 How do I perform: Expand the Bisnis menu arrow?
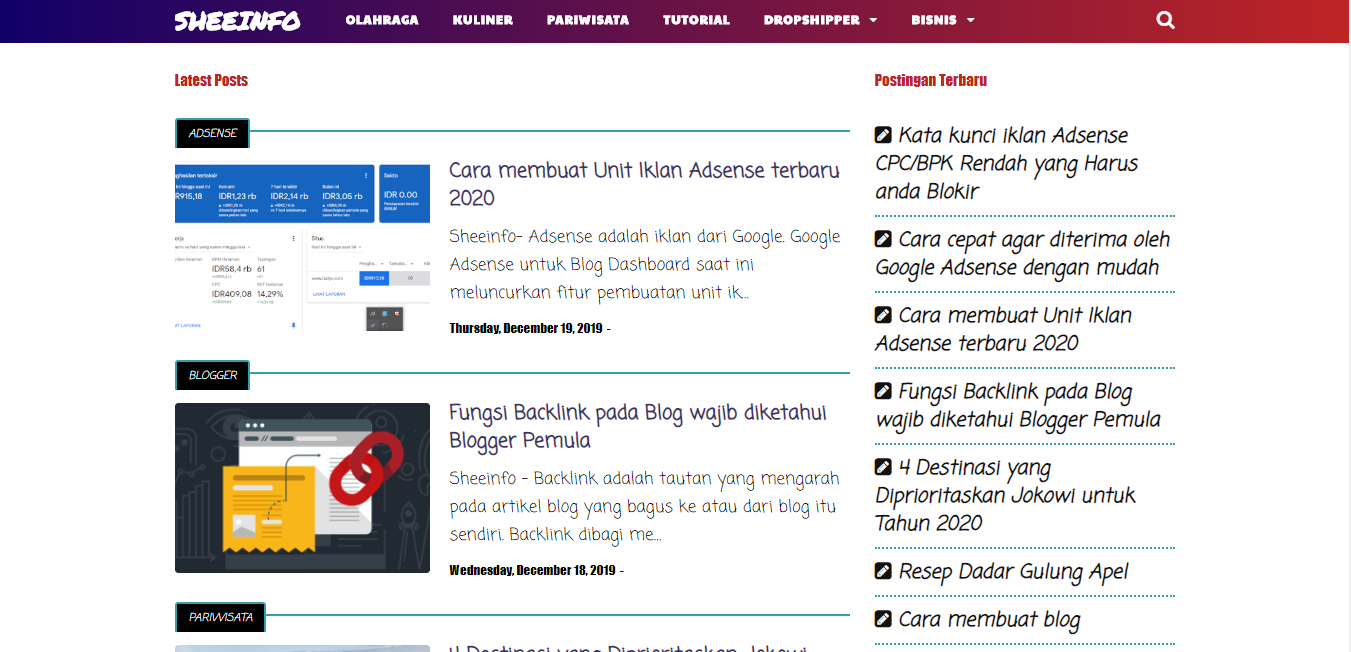pos(970,20)
